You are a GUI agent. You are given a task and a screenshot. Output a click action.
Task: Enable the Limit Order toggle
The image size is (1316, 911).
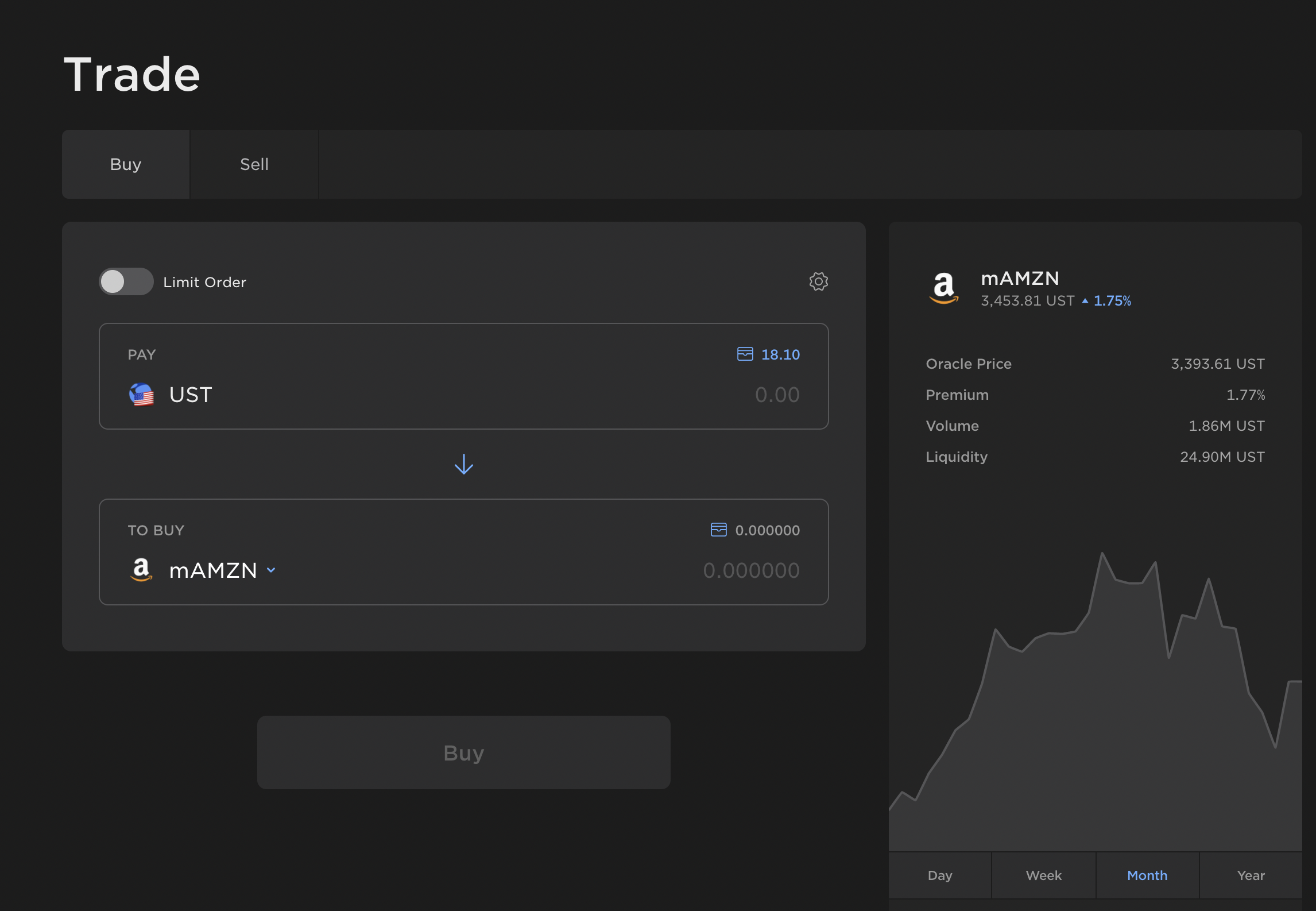pos(126,281)
